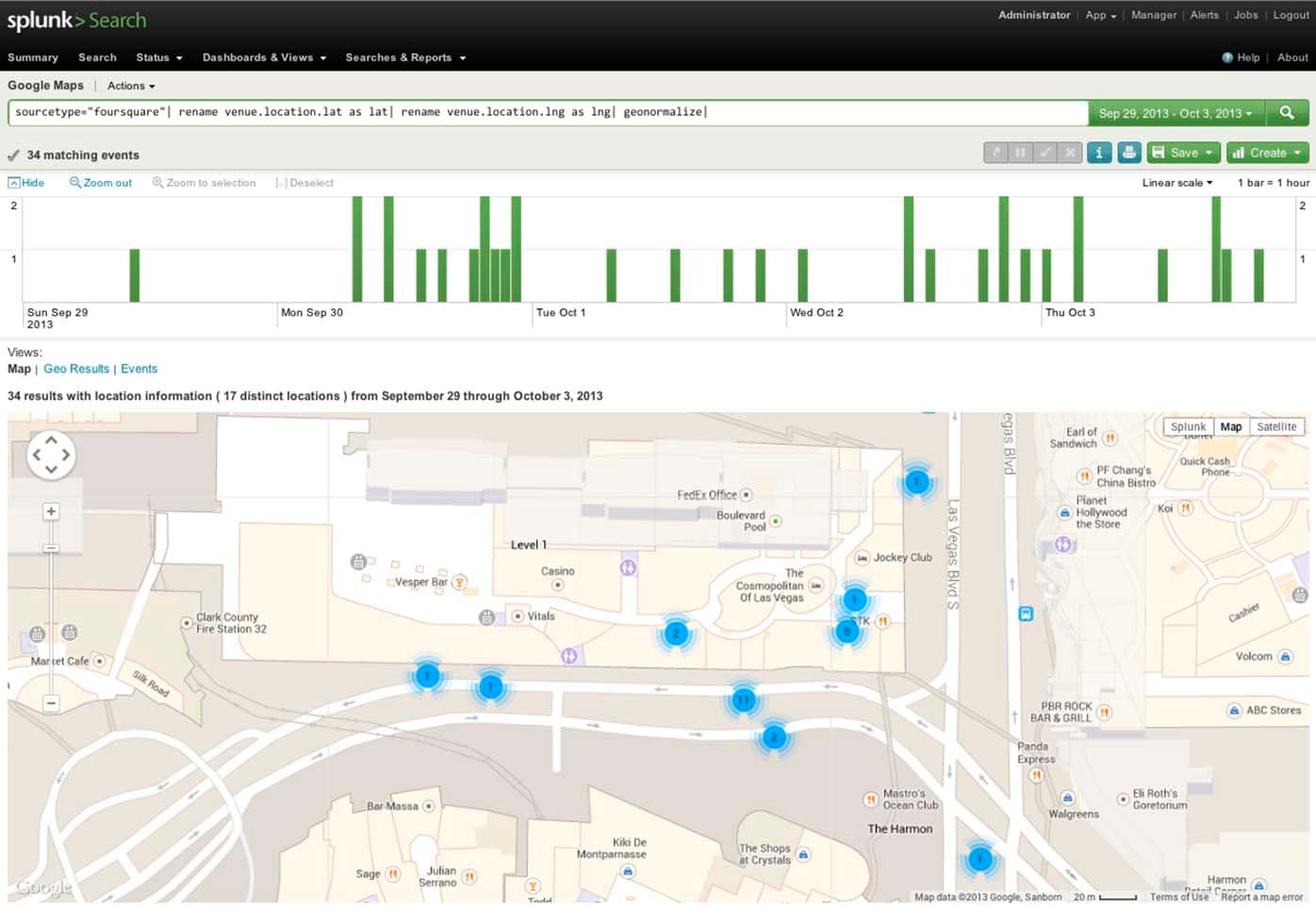Open the Create dropdown
The image size is (1316, 907).
pyautogui.click(x=1267, y=153)
